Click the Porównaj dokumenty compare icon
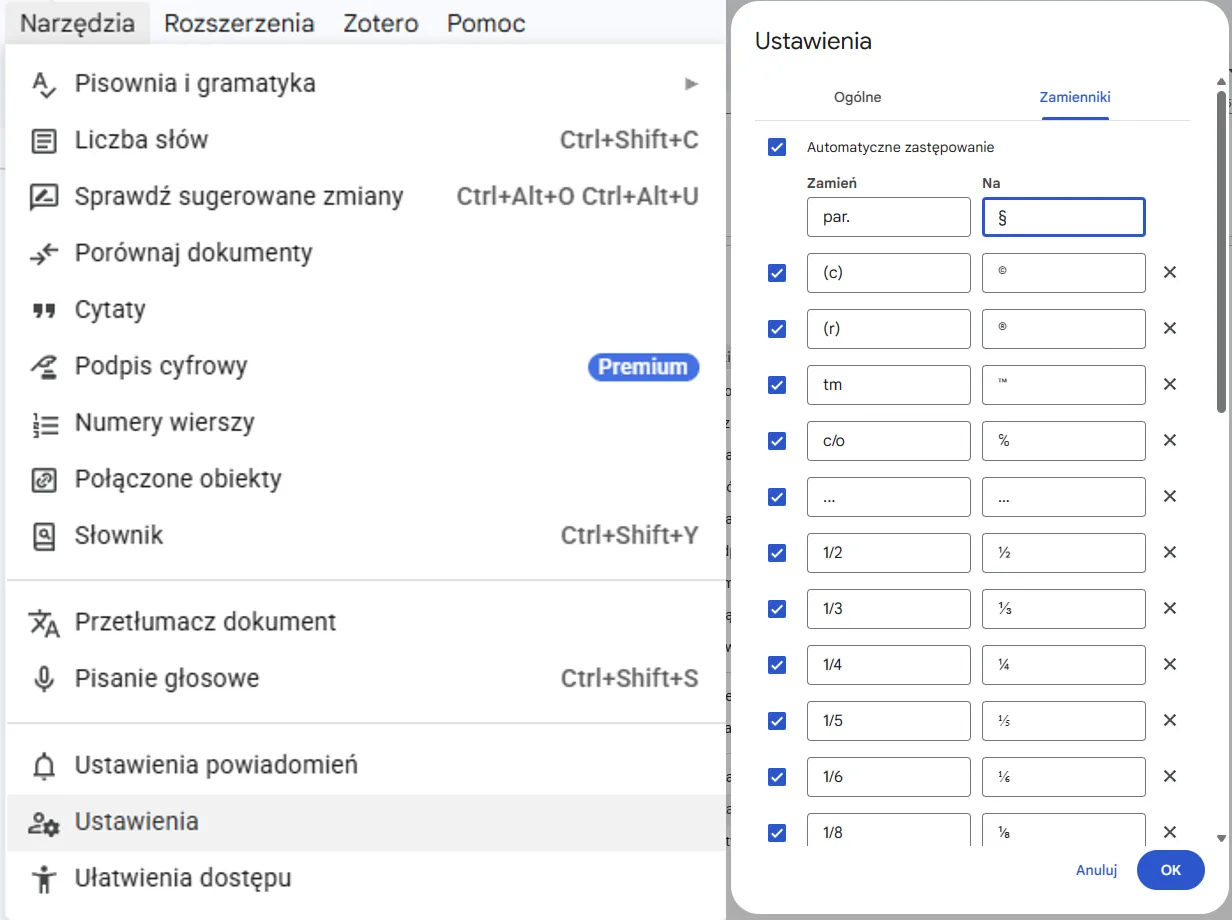 point(42,253)
